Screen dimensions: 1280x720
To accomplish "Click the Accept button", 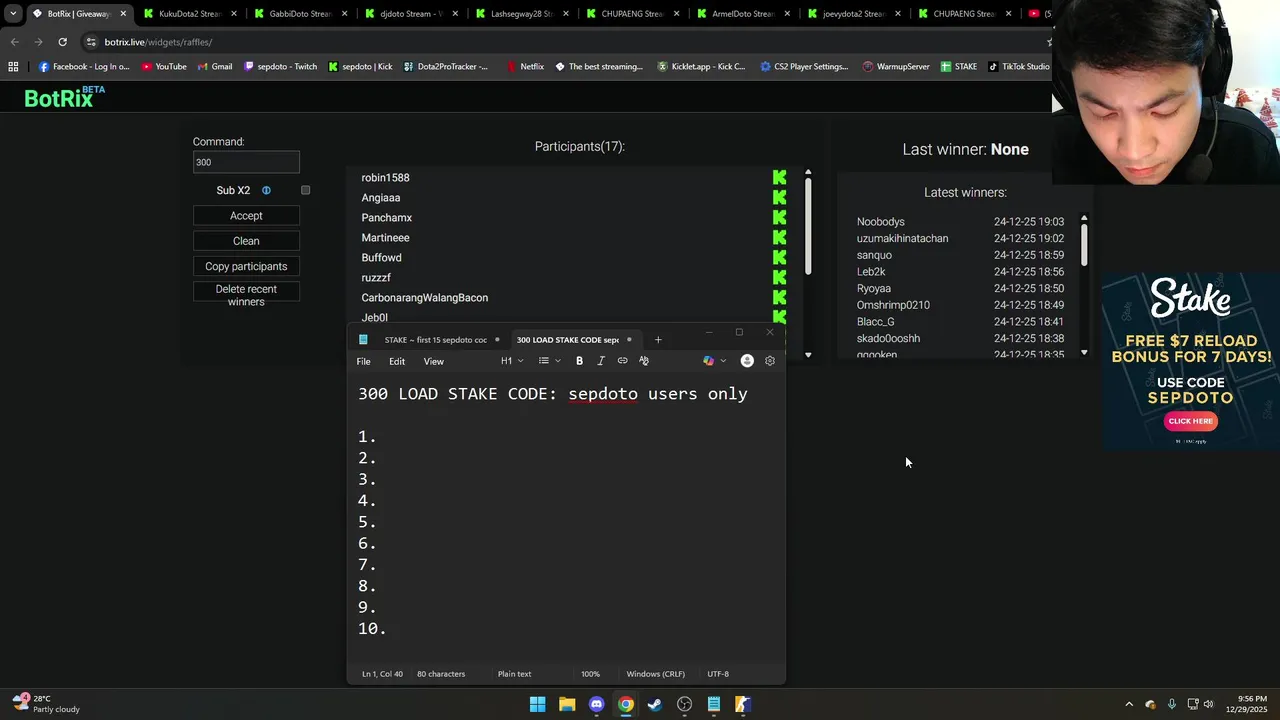I will (246, 216).
